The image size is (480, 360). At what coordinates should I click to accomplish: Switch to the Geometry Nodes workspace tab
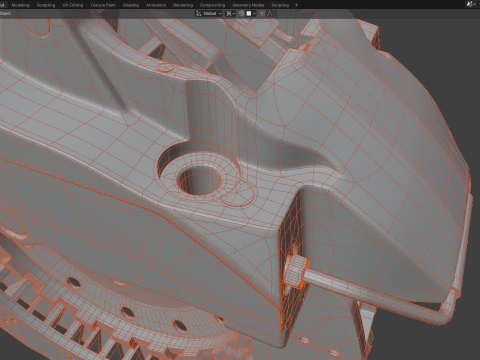248,5
